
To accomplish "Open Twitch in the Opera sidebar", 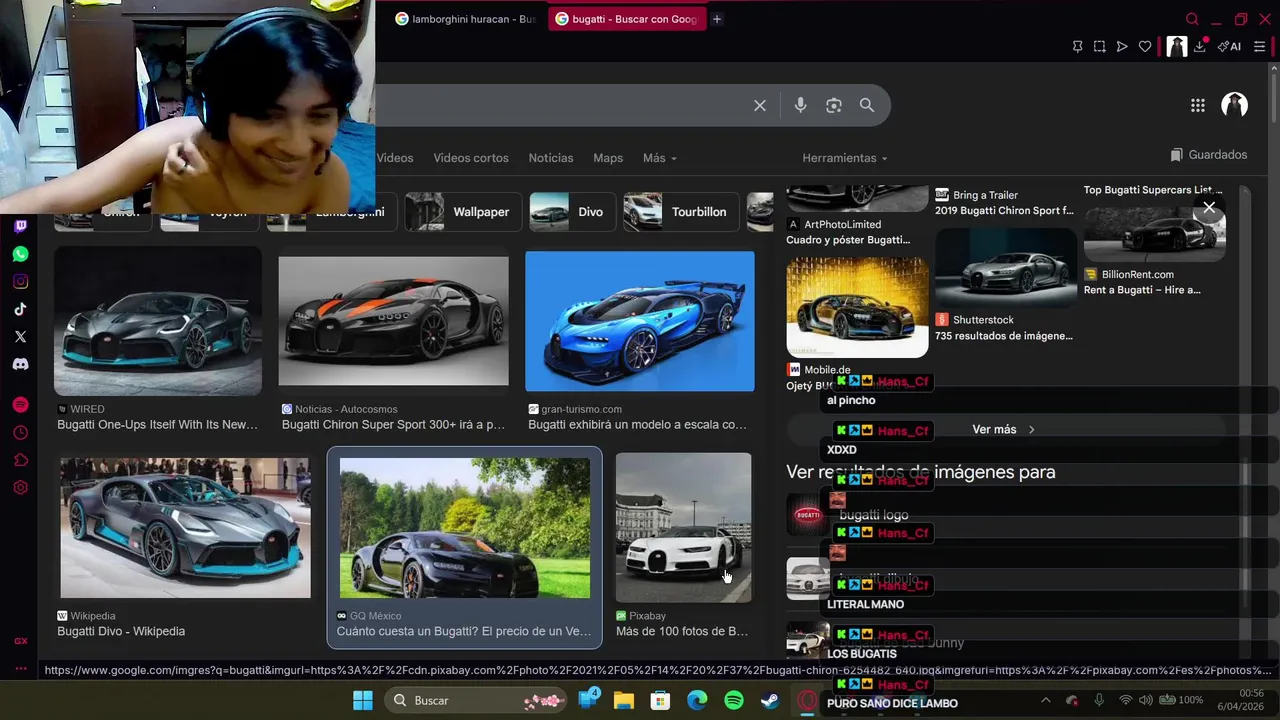I will coord(20,227).
